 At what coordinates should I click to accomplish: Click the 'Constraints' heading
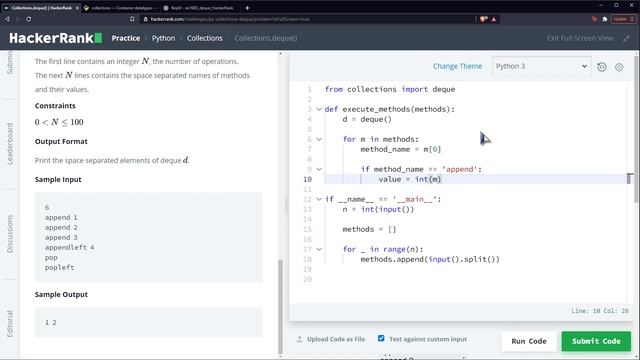[55, 106]
